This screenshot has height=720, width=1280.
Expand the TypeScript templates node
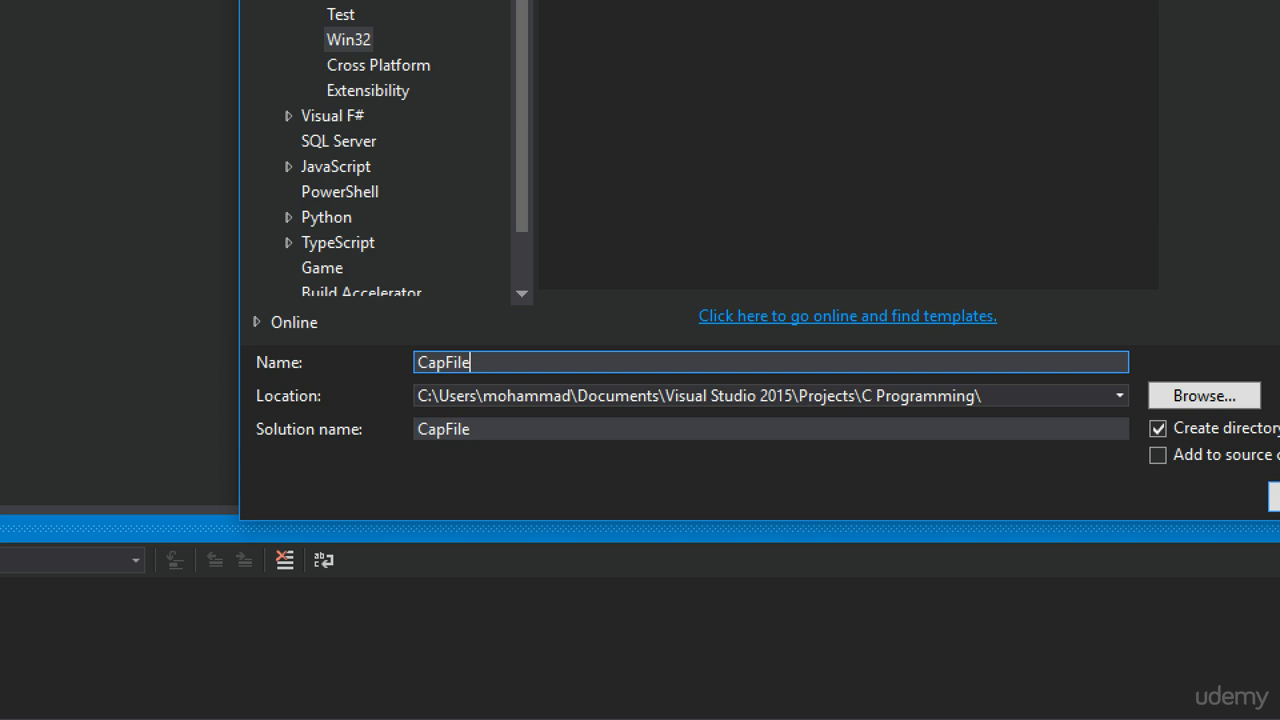pyautogui.click(x=289, y=243)
